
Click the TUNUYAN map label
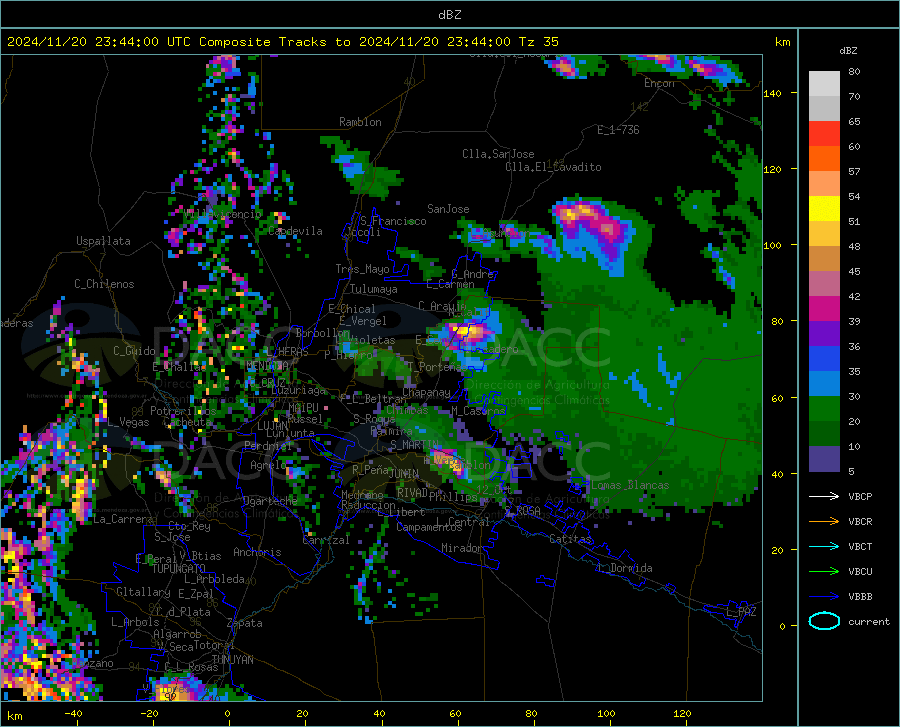[232, 660]
